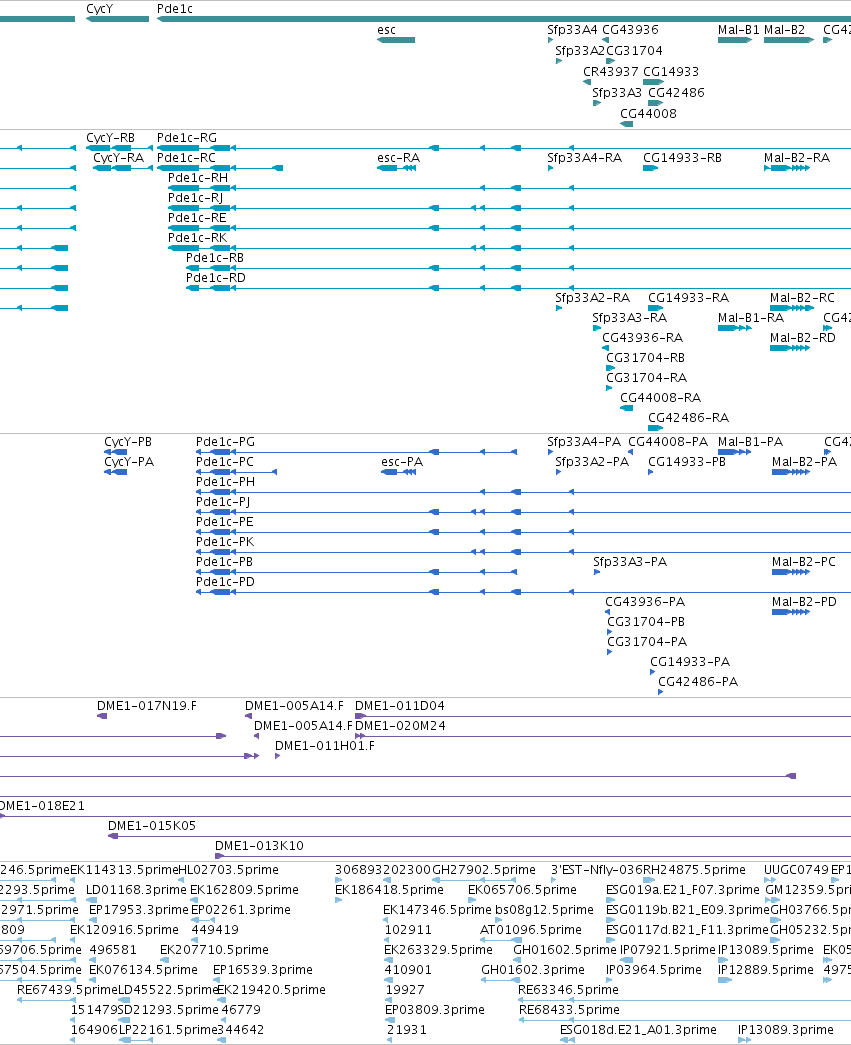Screen dimensions: 851x1045
Task: Click the esc gene glyph label
Action: [386, 30]
